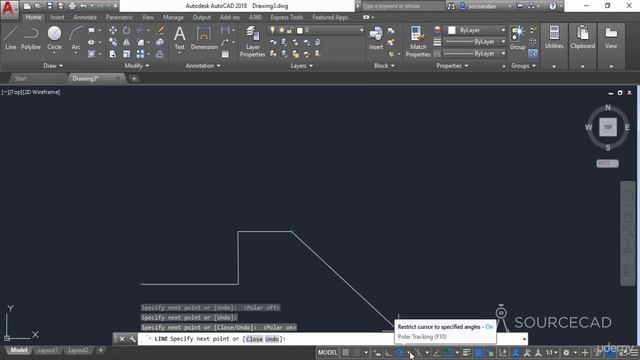Screen dimensions: 640x360
Task: Click the Rotate tool in Modify panel
Action: (x=127, y=31)
